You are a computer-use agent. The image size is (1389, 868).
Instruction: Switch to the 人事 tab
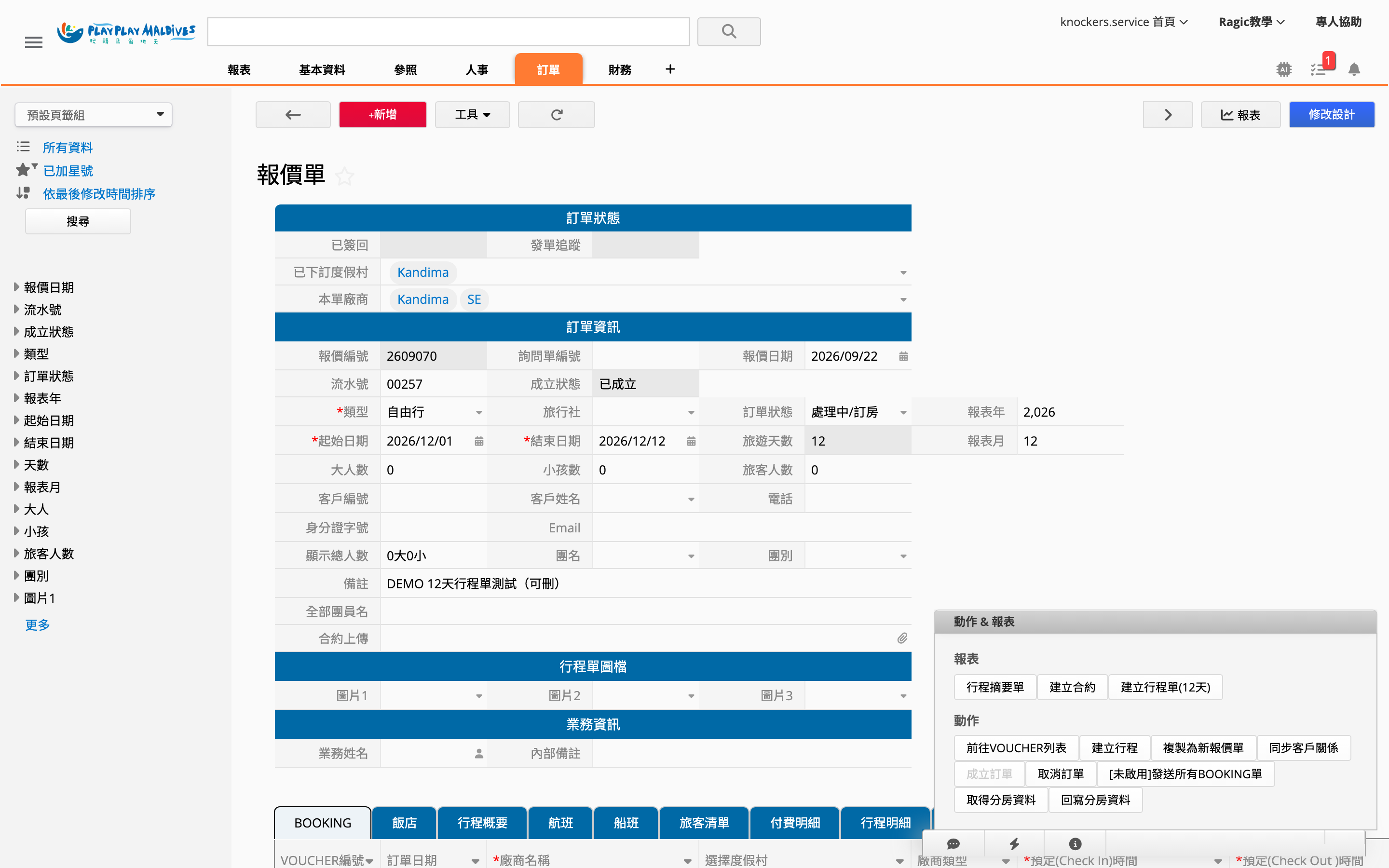(477, 69)
